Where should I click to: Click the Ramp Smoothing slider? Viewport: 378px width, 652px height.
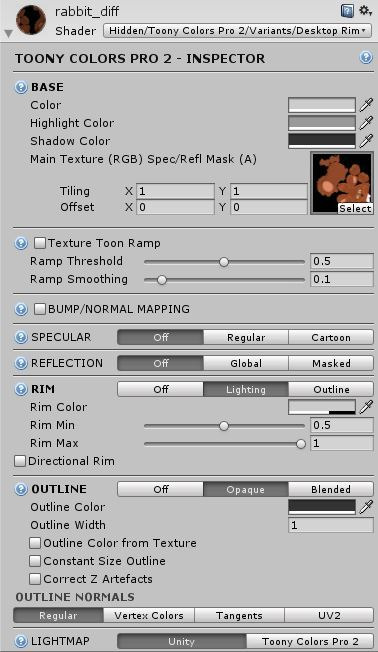pos(224,280)
